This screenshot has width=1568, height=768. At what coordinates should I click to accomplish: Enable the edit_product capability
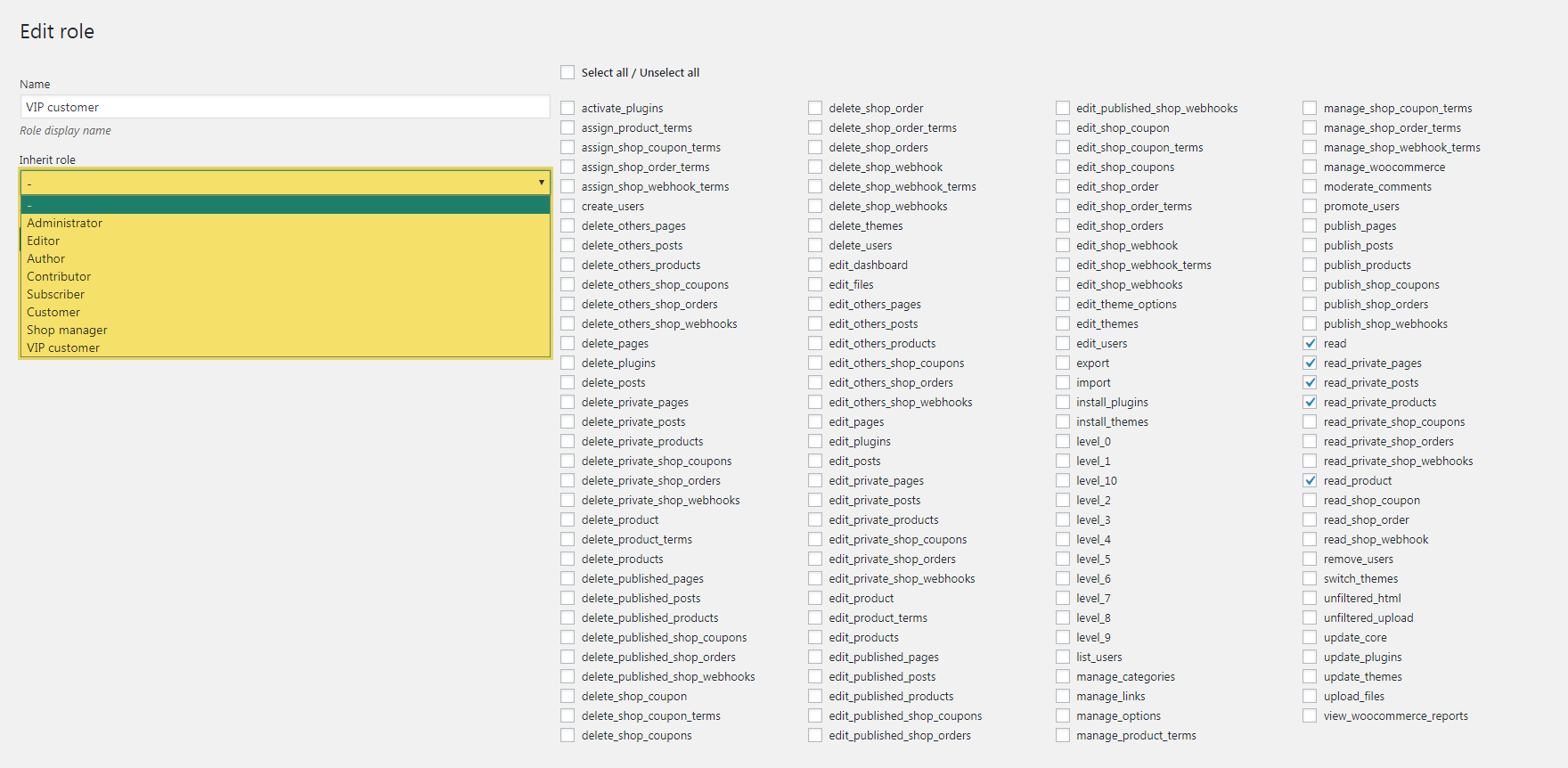tap(815, 598)
